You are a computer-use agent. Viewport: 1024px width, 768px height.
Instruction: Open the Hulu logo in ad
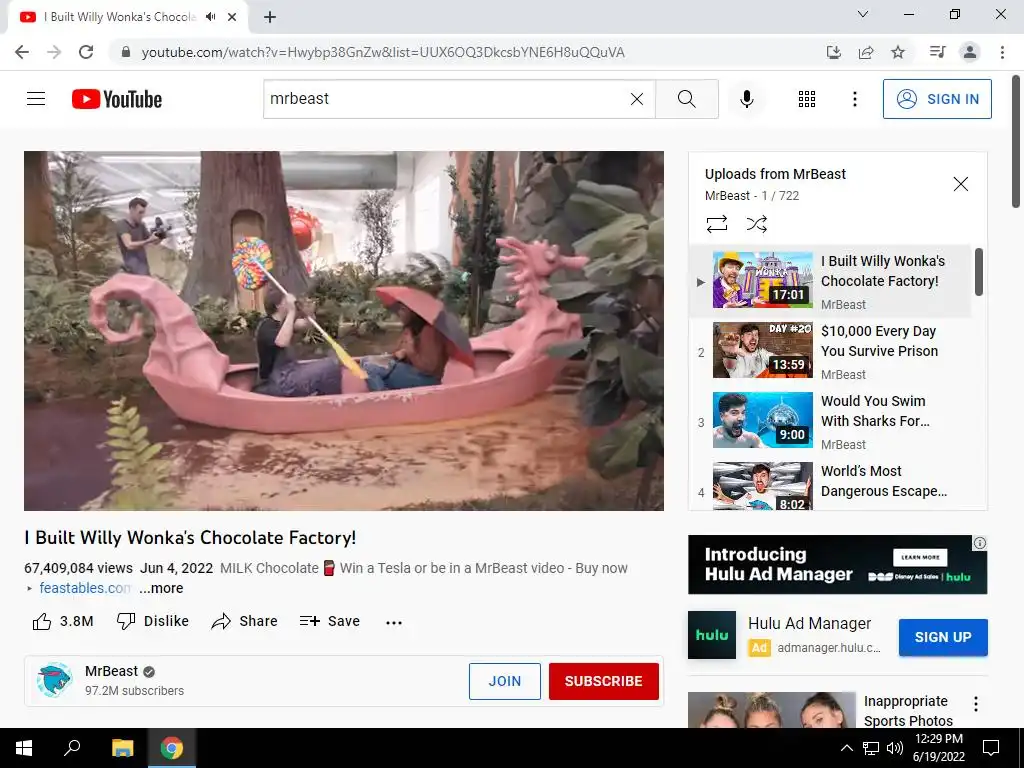pos(712,635)
